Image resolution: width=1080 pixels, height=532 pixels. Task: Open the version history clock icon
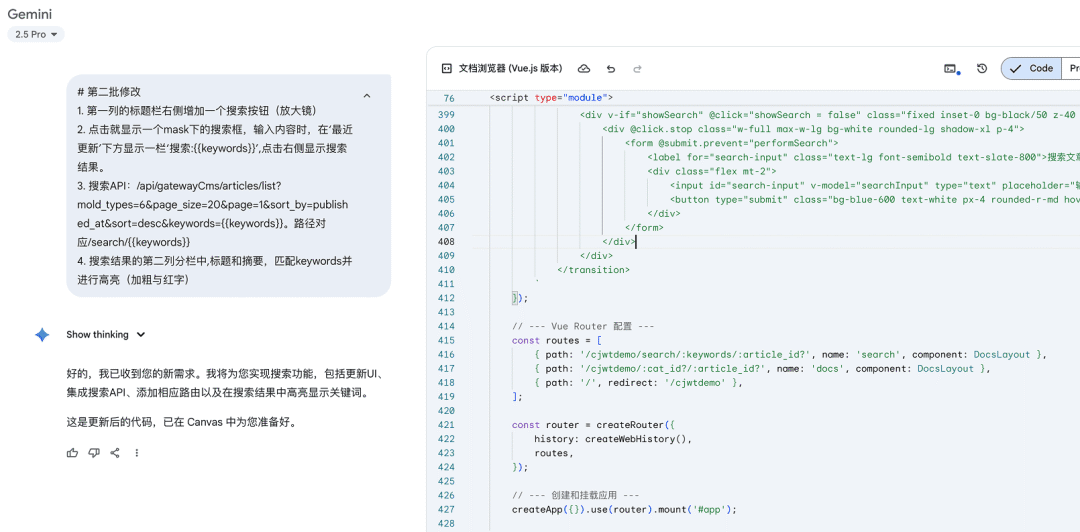tap(982, 69)
